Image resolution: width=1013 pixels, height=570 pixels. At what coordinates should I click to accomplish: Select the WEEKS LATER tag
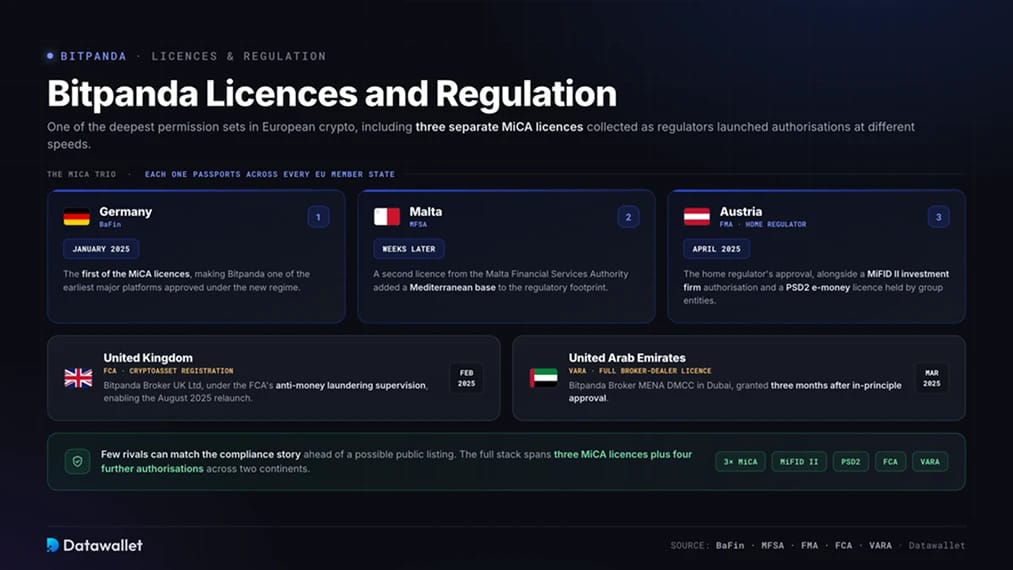click(409, 249)
